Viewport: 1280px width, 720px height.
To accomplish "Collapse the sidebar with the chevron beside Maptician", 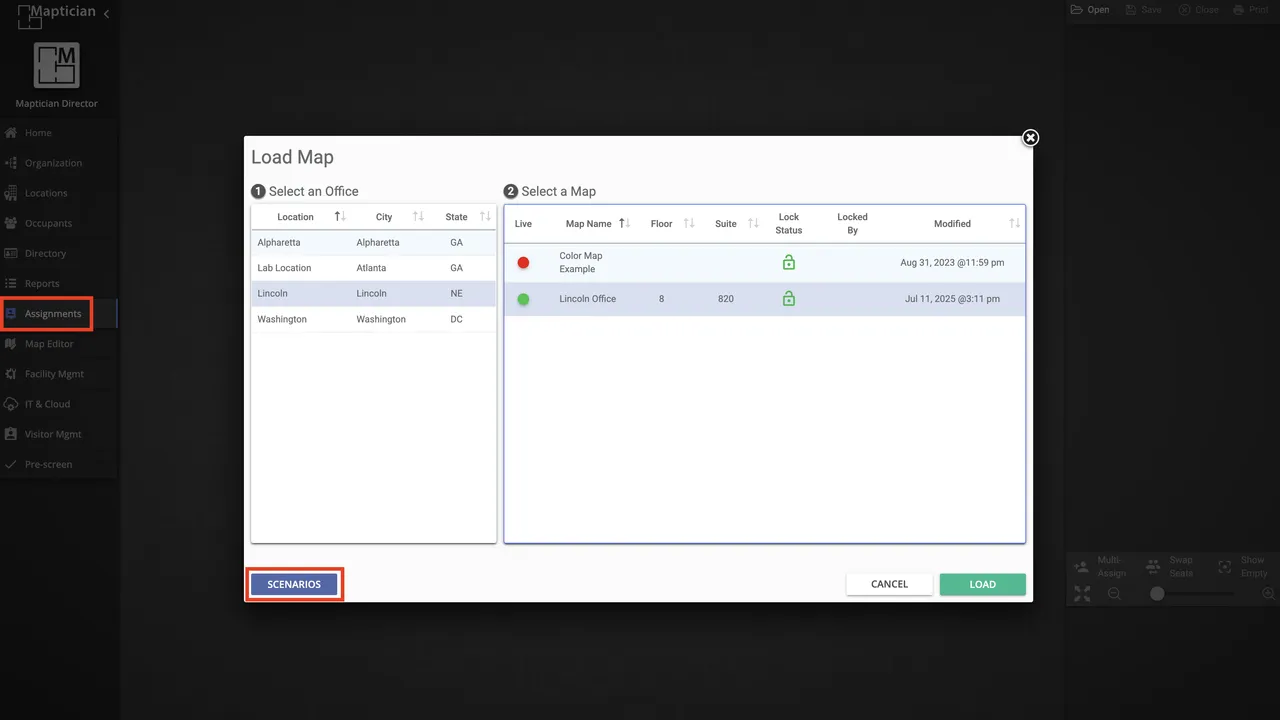I will click(106, 13).
